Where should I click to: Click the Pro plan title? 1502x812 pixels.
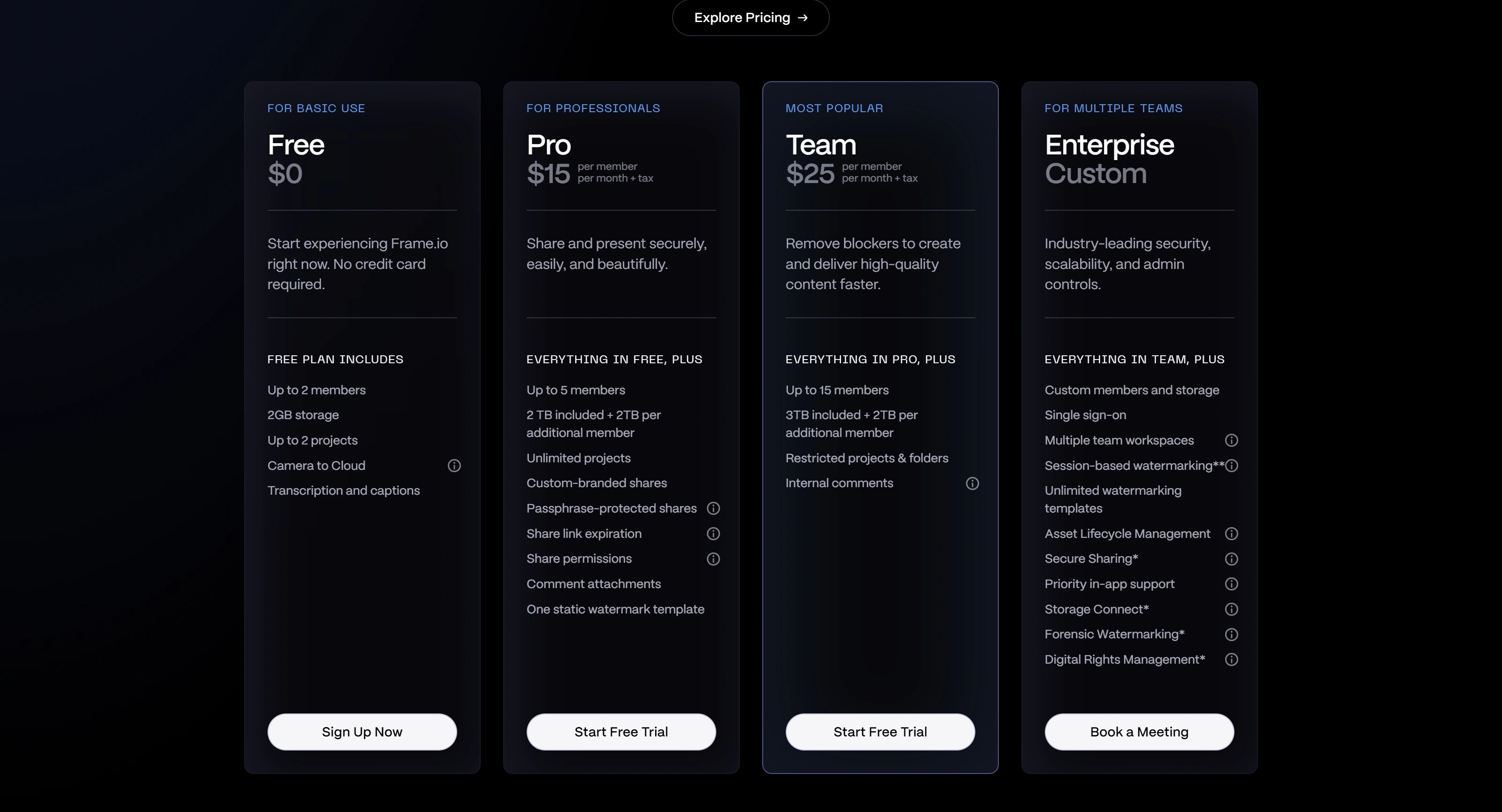[x=549, y=145]
